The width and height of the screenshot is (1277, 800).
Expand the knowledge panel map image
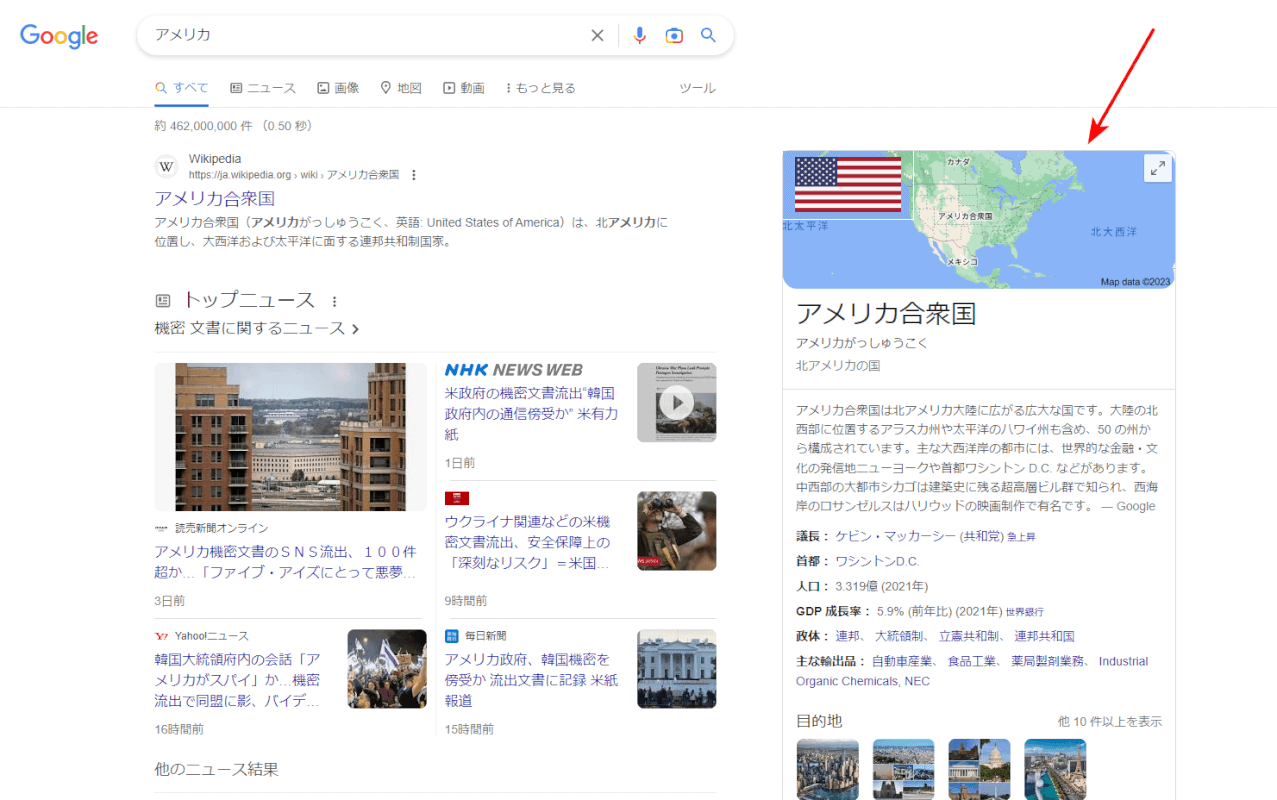coord(1157,168)
